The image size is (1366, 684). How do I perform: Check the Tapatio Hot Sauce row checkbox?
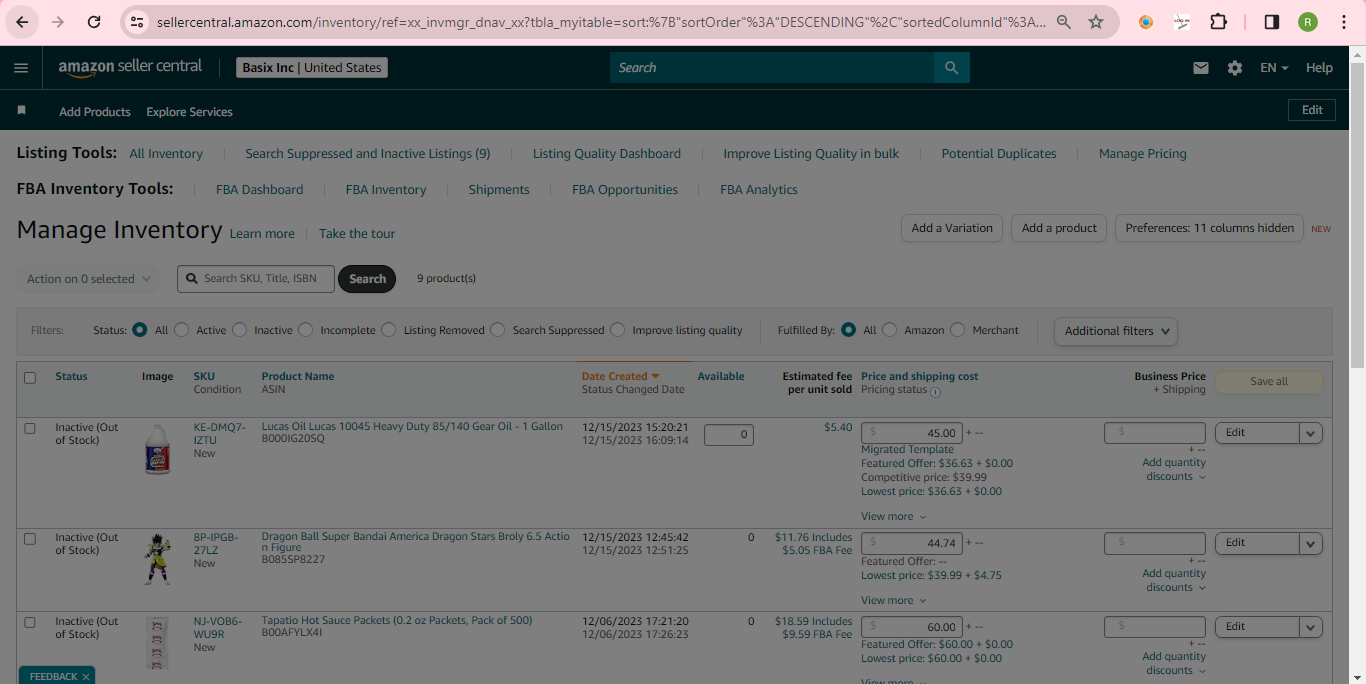tap(30, 622)
